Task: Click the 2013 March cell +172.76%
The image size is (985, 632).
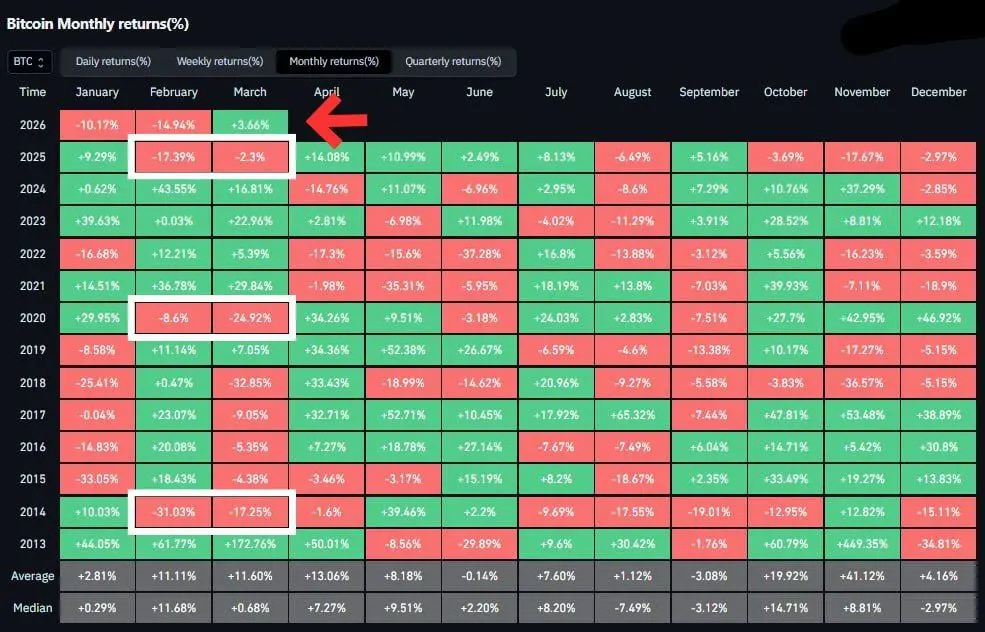Action: pyautogui.click(x=250, y=544)
